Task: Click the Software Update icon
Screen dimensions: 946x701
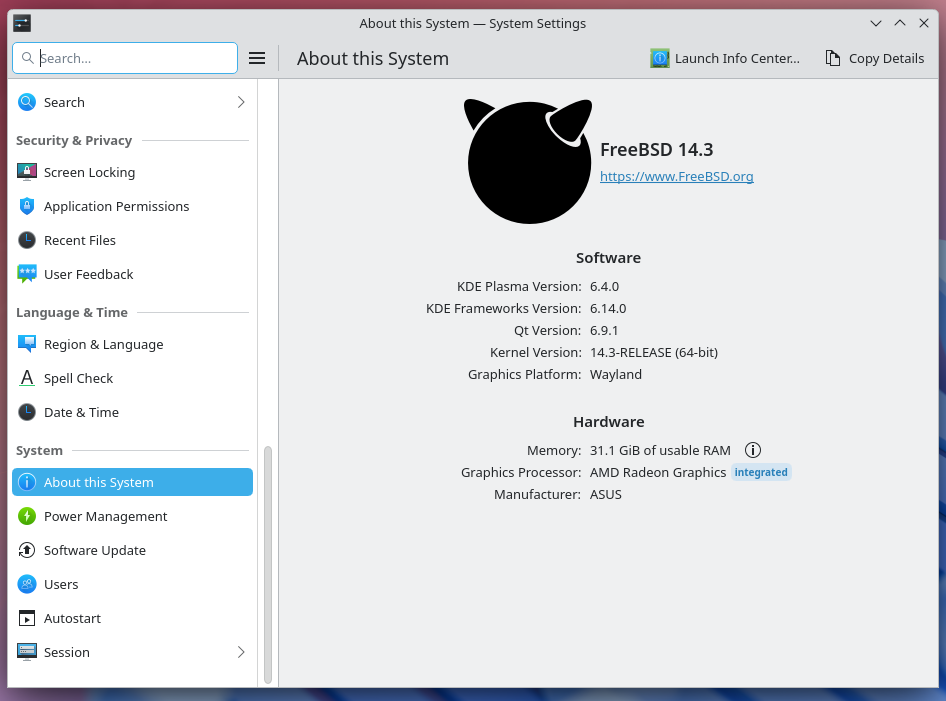Action: 27,550
